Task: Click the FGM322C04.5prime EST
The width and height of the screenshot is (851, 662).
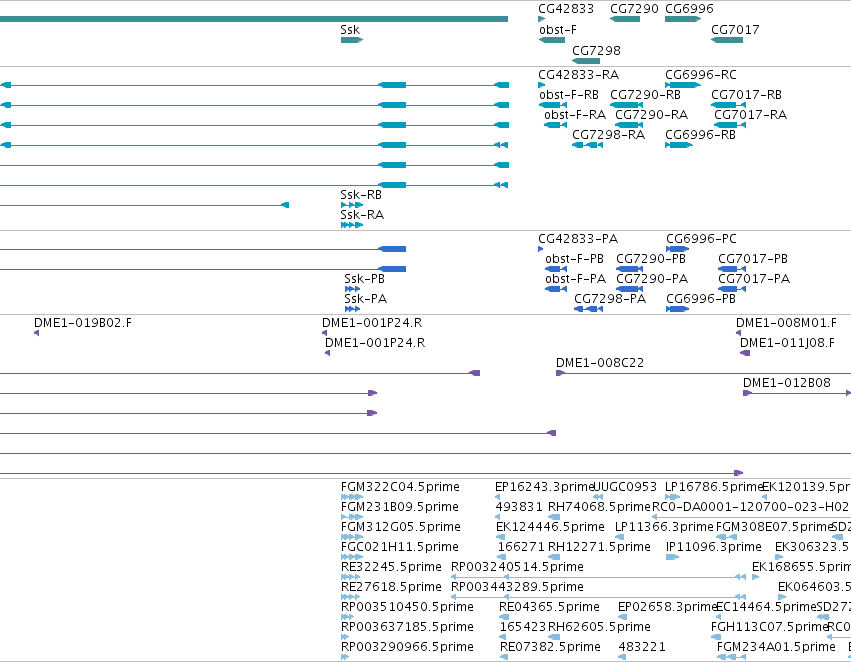Action: click(x=352, y=497)
